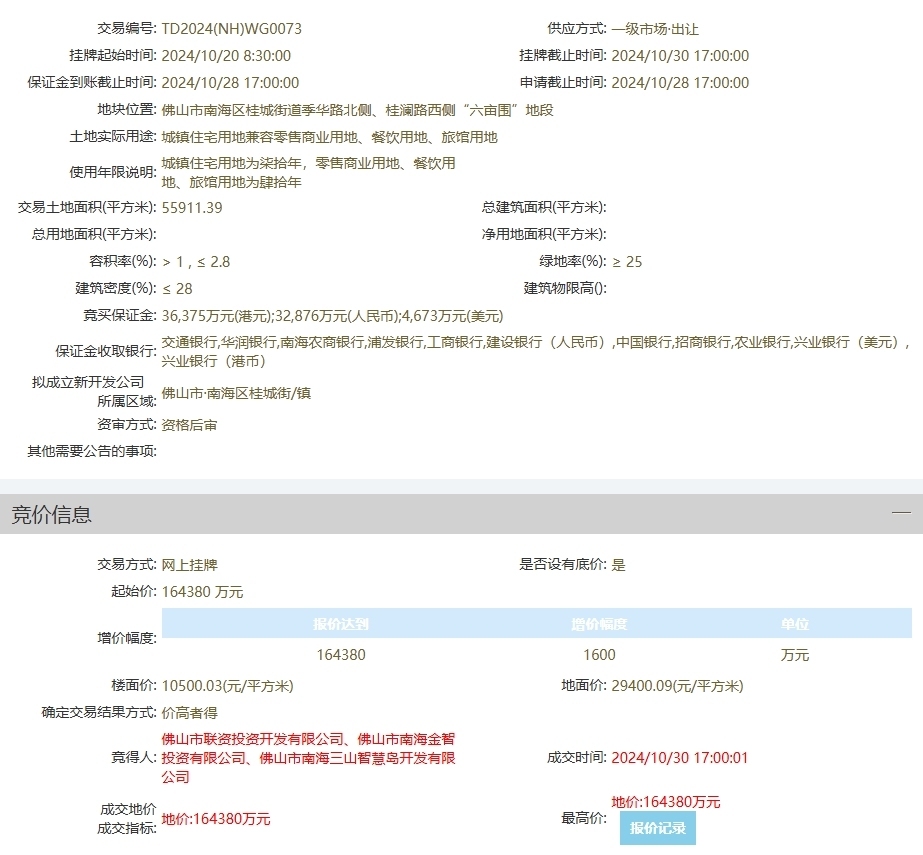The height and width of the screenshot is (855, 923).
Task: Click the winning bidder company names in red
Action: pos(308,758)
